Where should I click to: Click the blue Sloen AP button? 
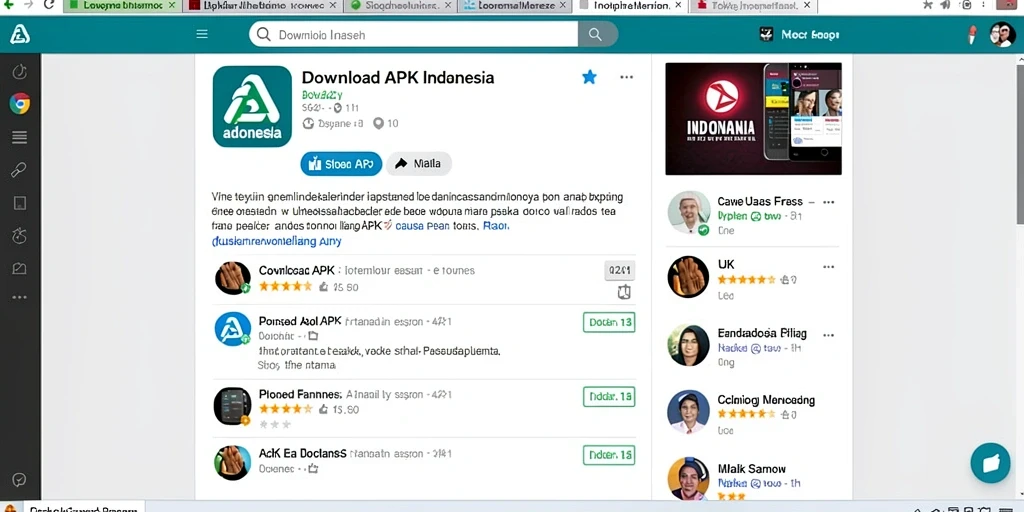(341, 164)
